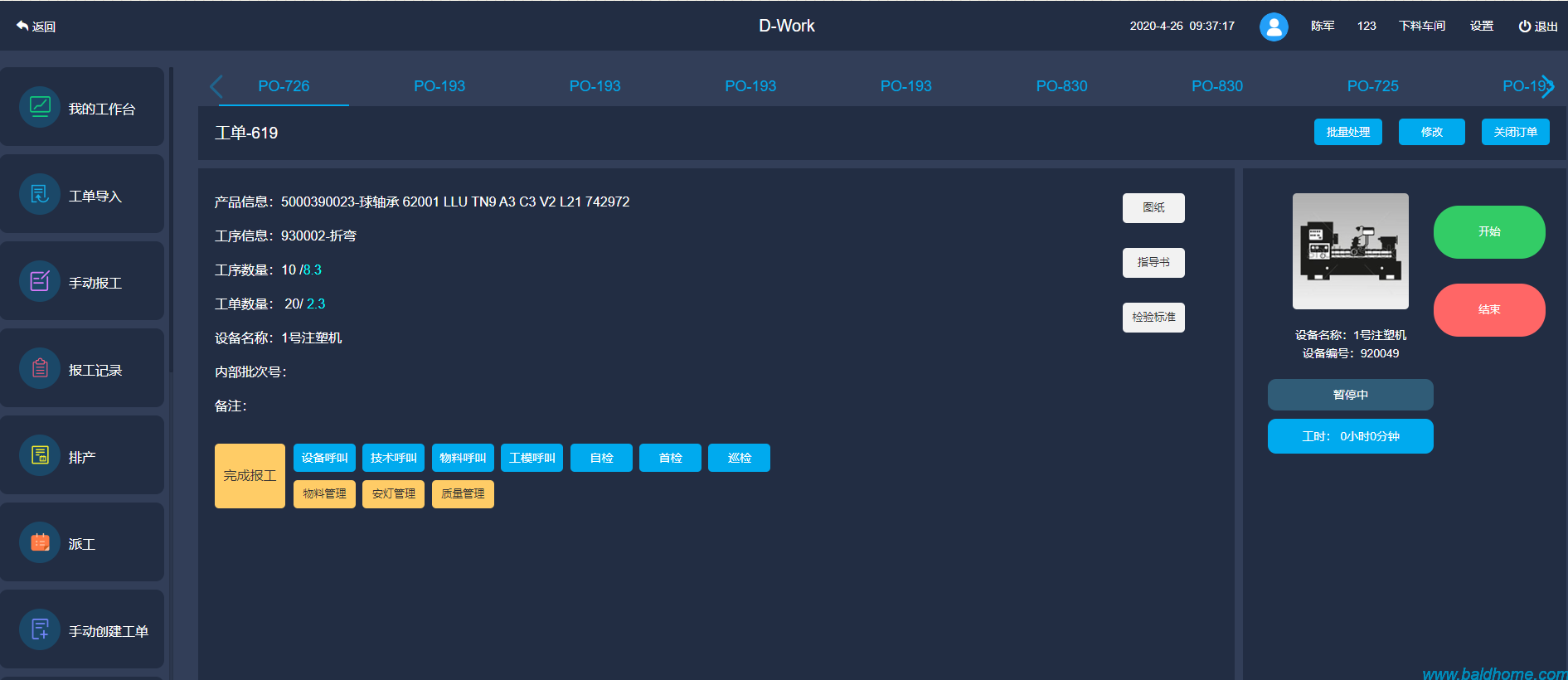Click the machine equipment thumbnail image
1568x680 pixels.
click(1350, 251)
